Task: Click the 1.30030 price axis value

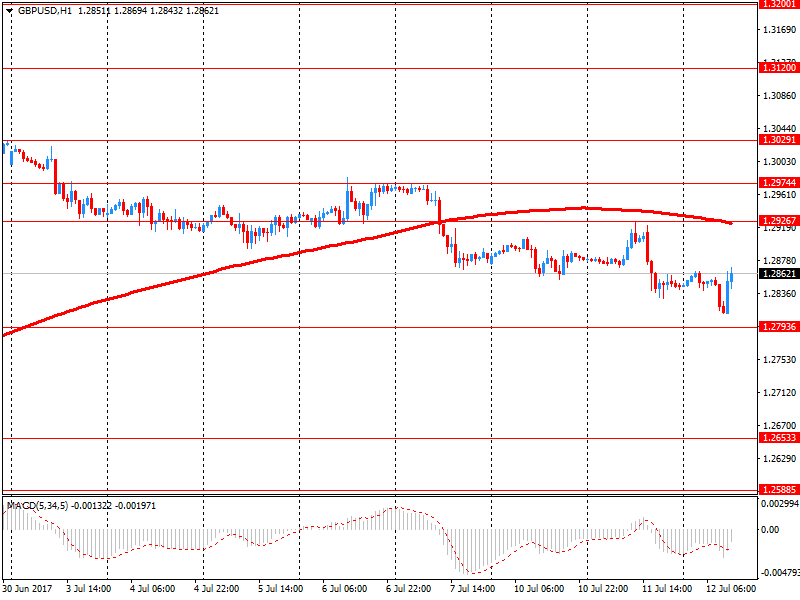Action: (779, 162)
